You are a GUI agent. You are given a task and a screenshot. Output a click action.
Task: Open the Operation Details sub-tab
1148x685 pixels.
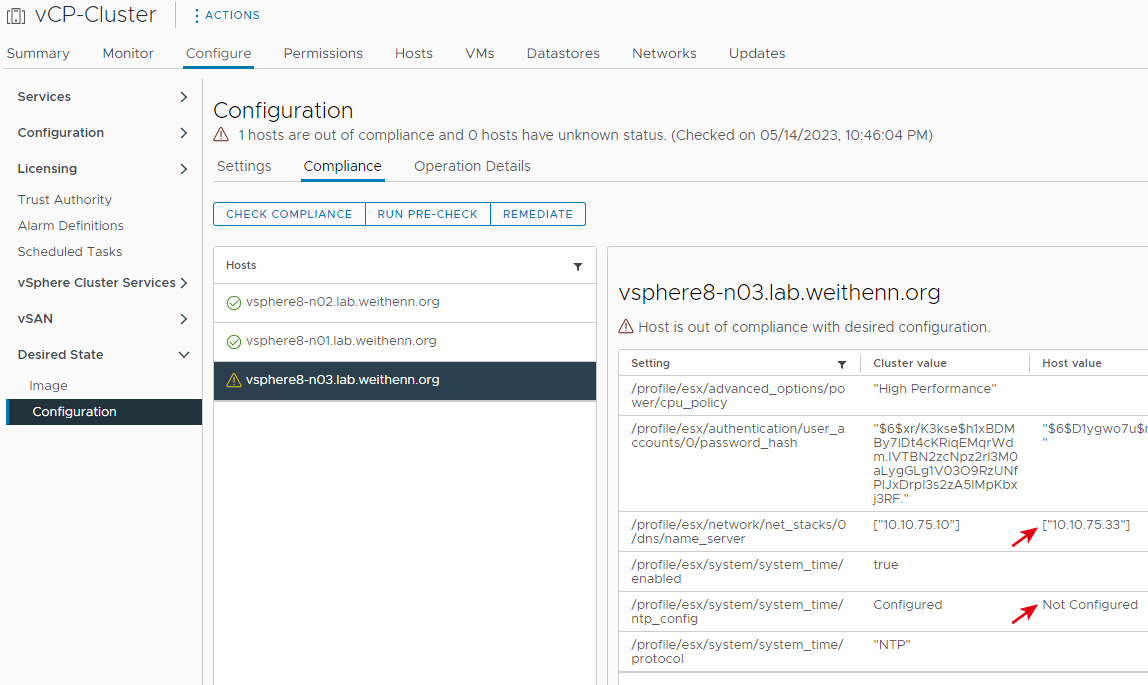pyautogui.click(x=472, y=166)
